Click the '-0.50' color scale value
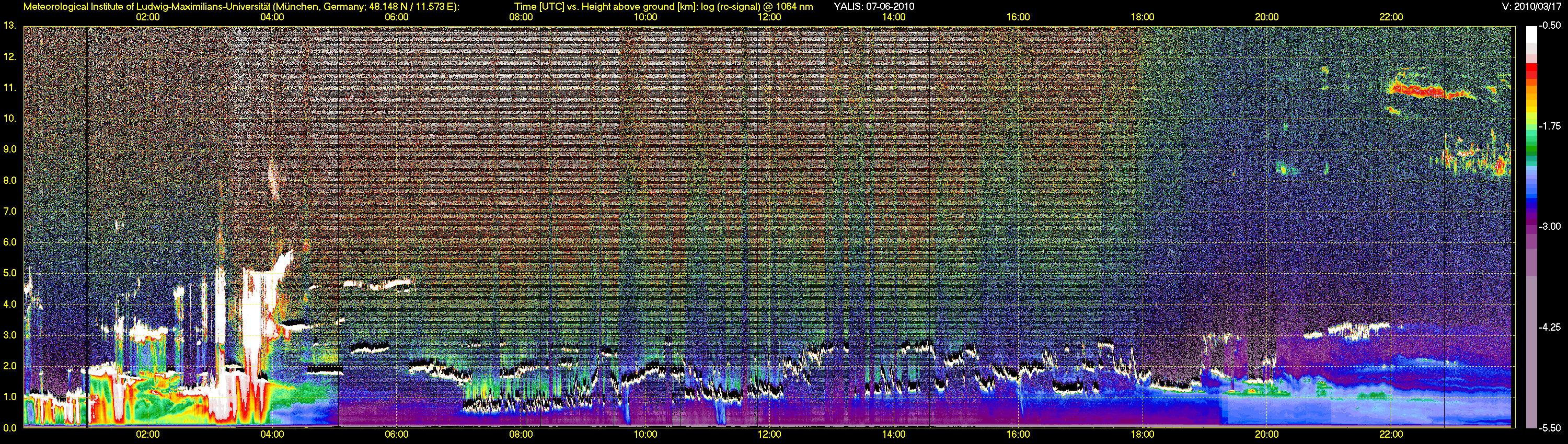 pyautogui.click(x=1550, y=26)
